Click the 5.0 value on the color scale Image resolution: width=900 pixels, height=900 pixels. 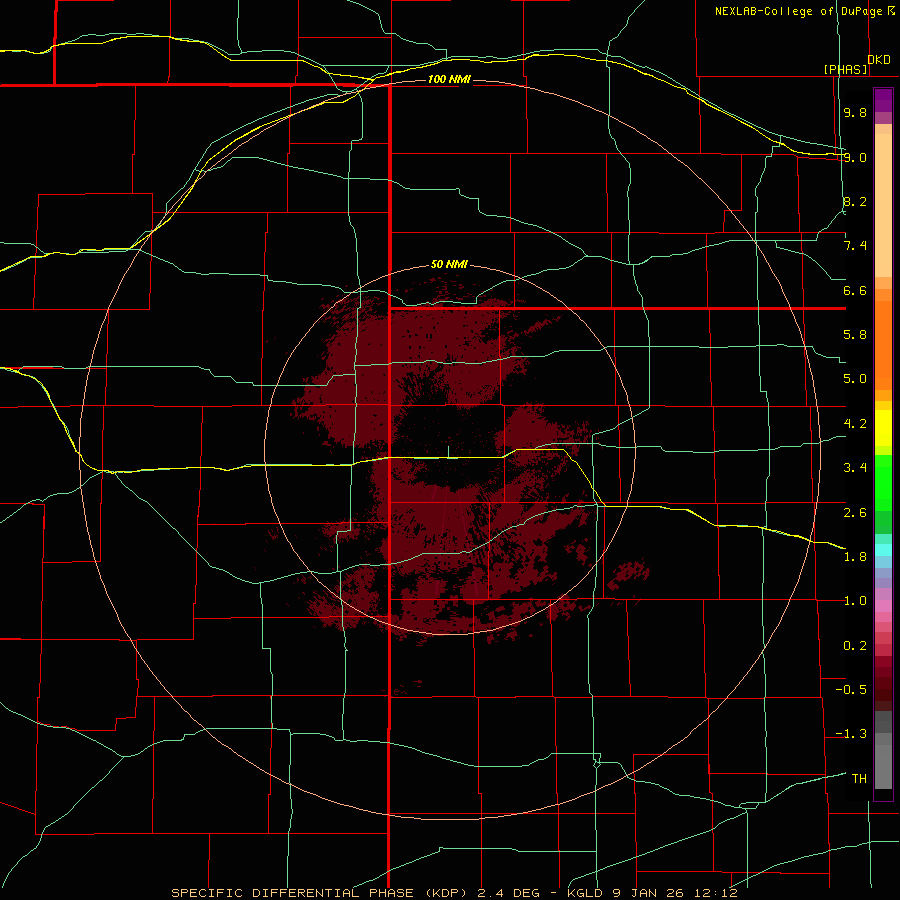[855, 379]
